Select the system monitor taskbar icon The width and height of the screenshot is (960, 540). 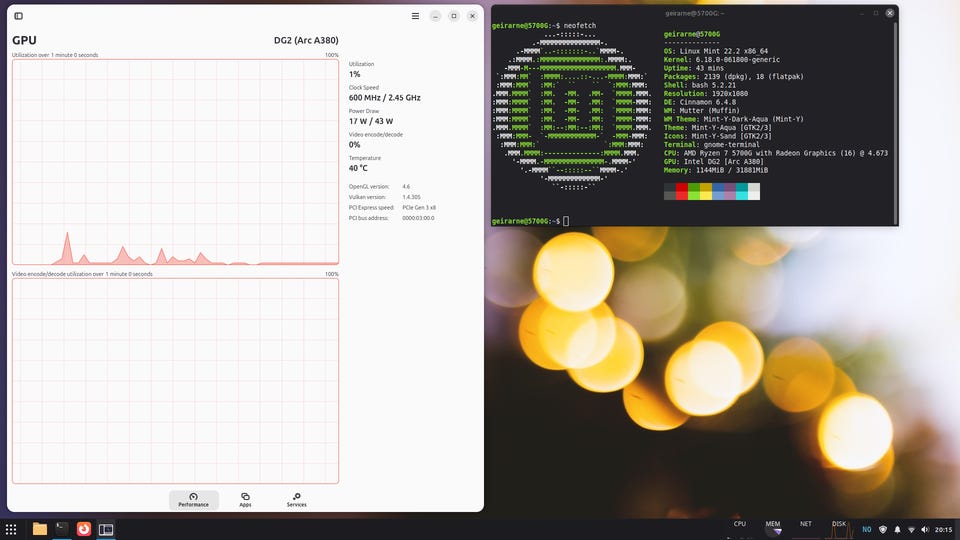[x=106, y=529]
